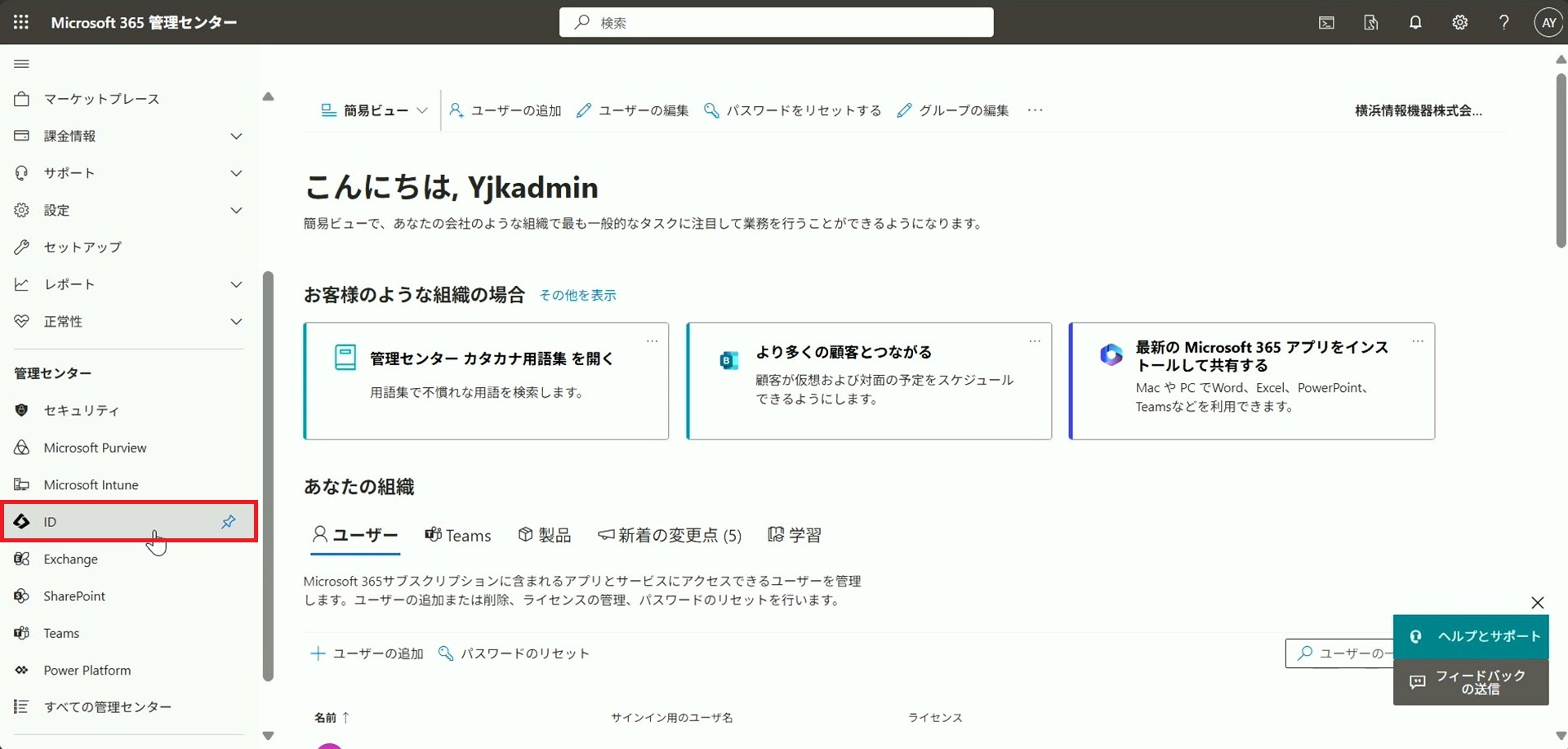Click the user search field
1568x749 pixels.
(x=1339, y=653)
